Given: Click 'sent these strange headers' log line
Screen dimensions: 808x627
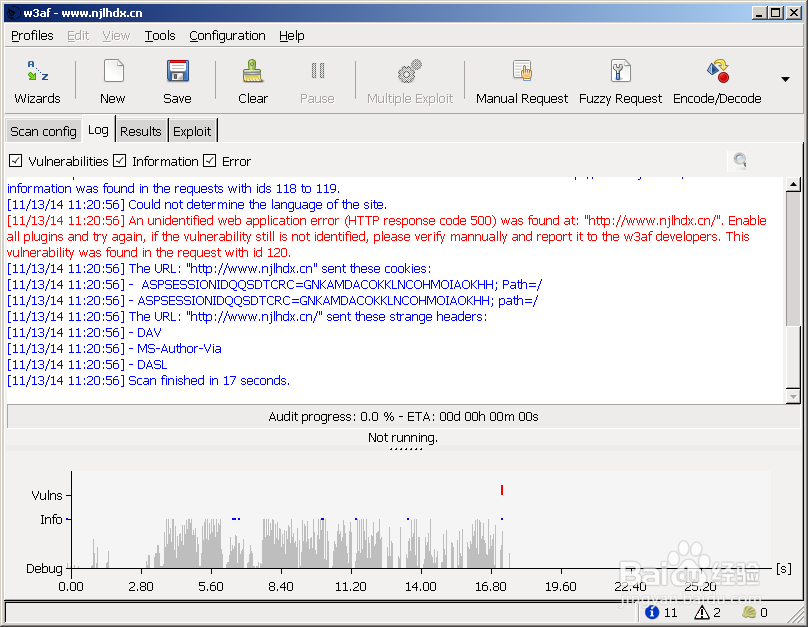Looking at the screenshot, I should [x=247, y=317].
